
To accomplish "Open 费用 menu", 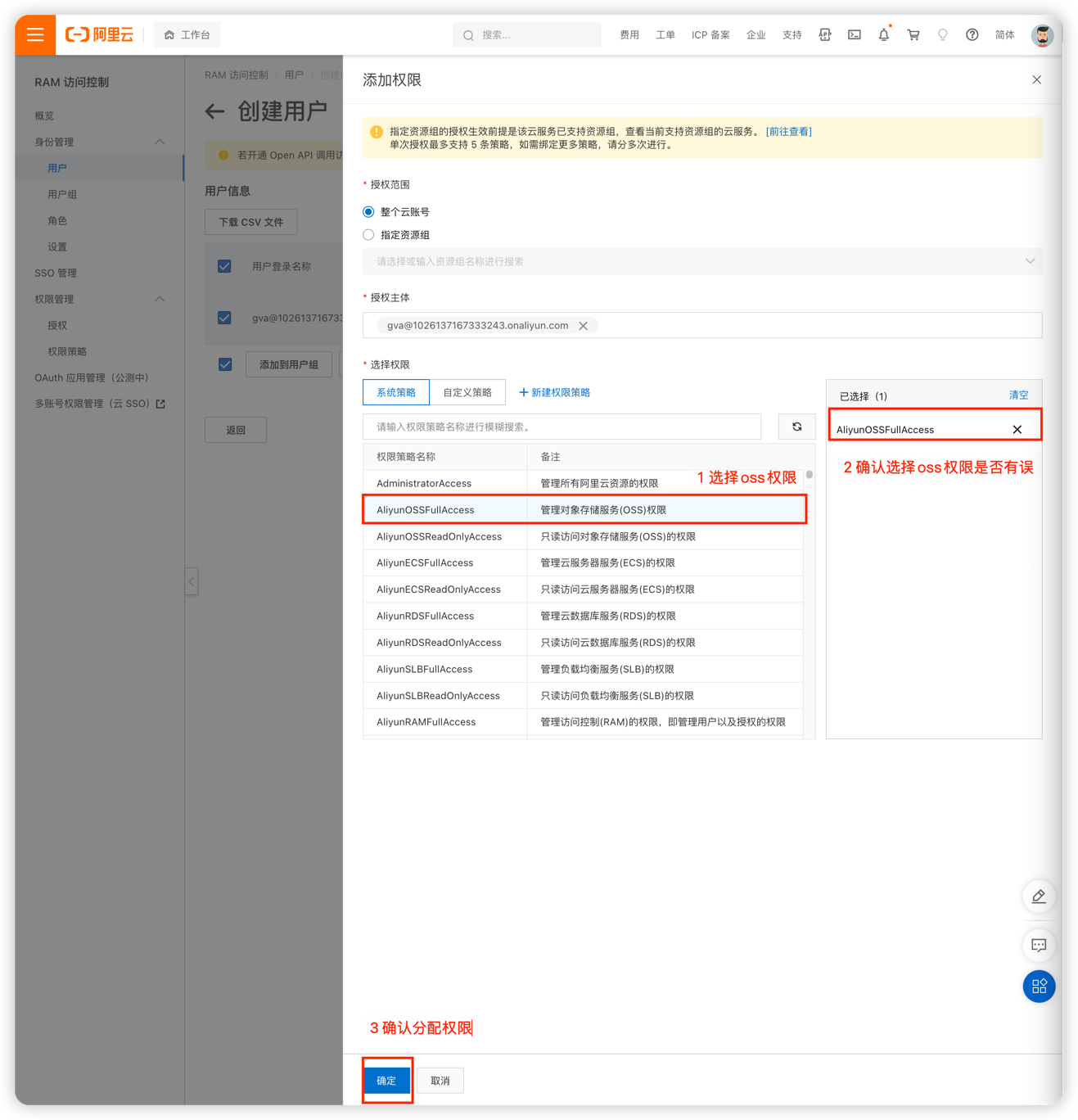I will click(629, 35).
